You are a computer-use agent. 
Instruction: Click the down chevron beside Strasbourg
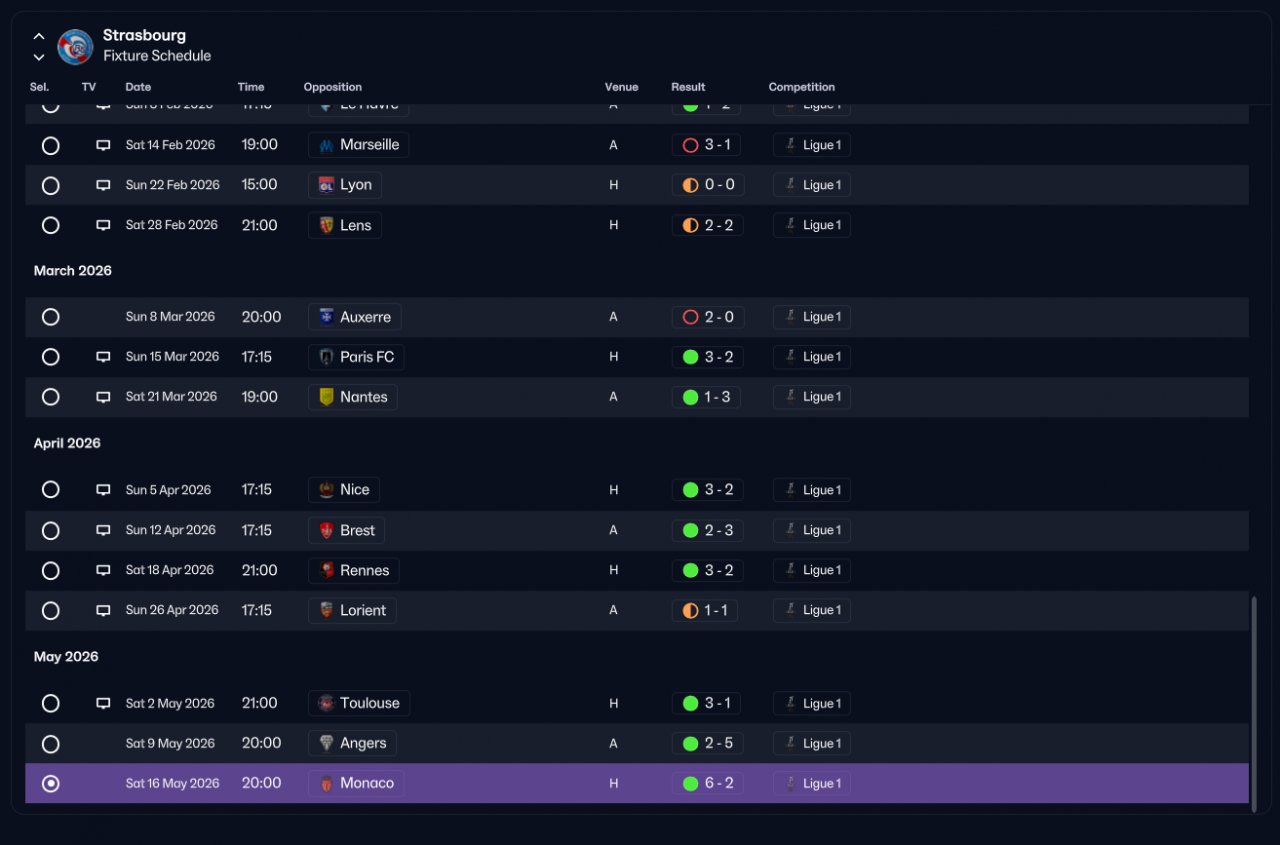click(x=39, y=57)
